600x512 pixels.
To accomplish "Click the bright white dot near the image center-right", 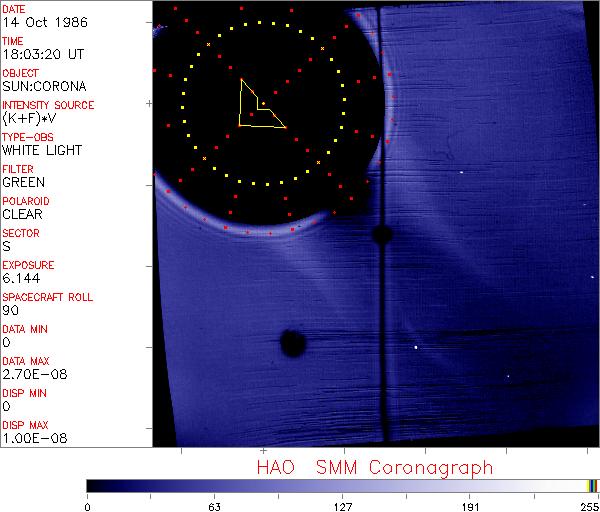I will pos(416,347).
